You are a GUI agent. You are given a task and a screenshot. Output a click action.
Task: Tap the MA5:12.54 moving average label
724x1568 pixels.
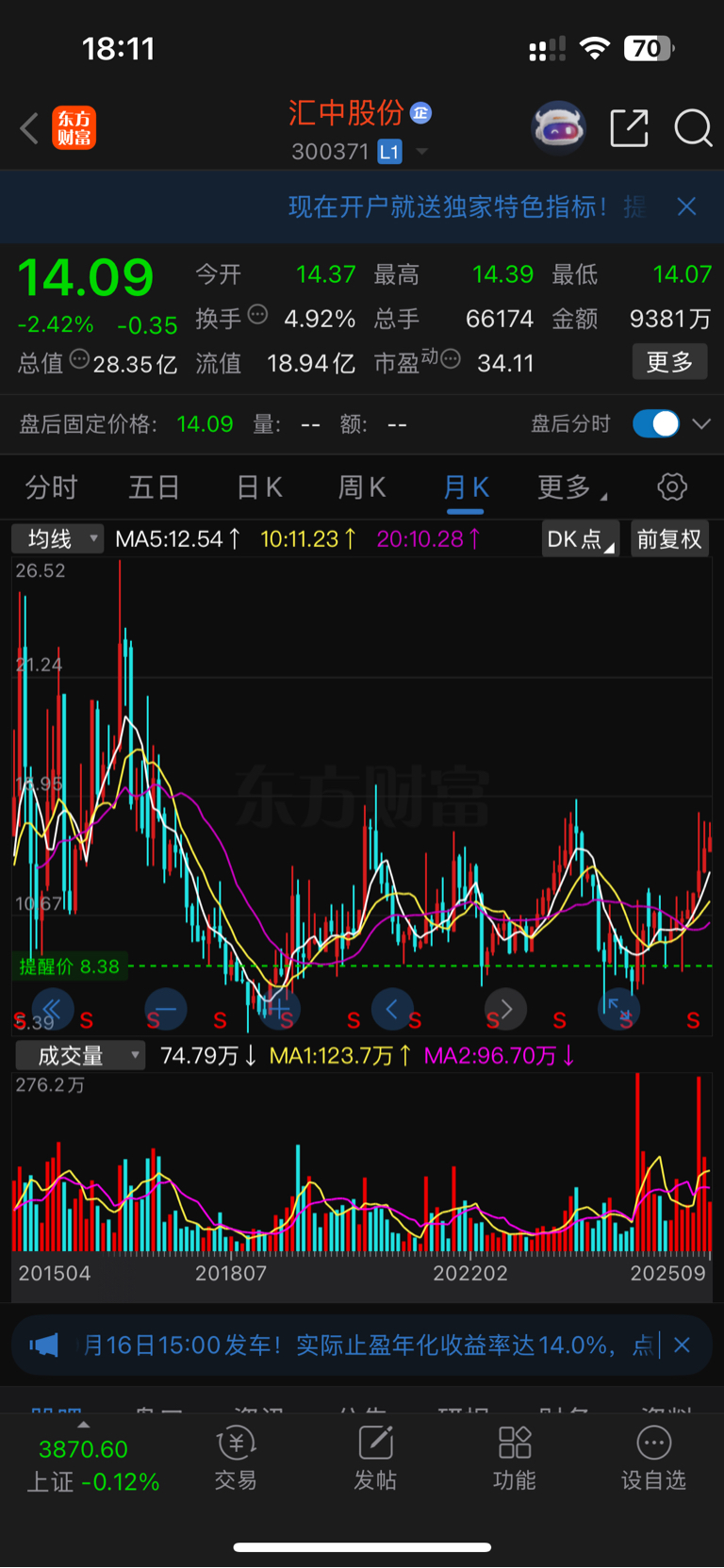click(177, 539)
